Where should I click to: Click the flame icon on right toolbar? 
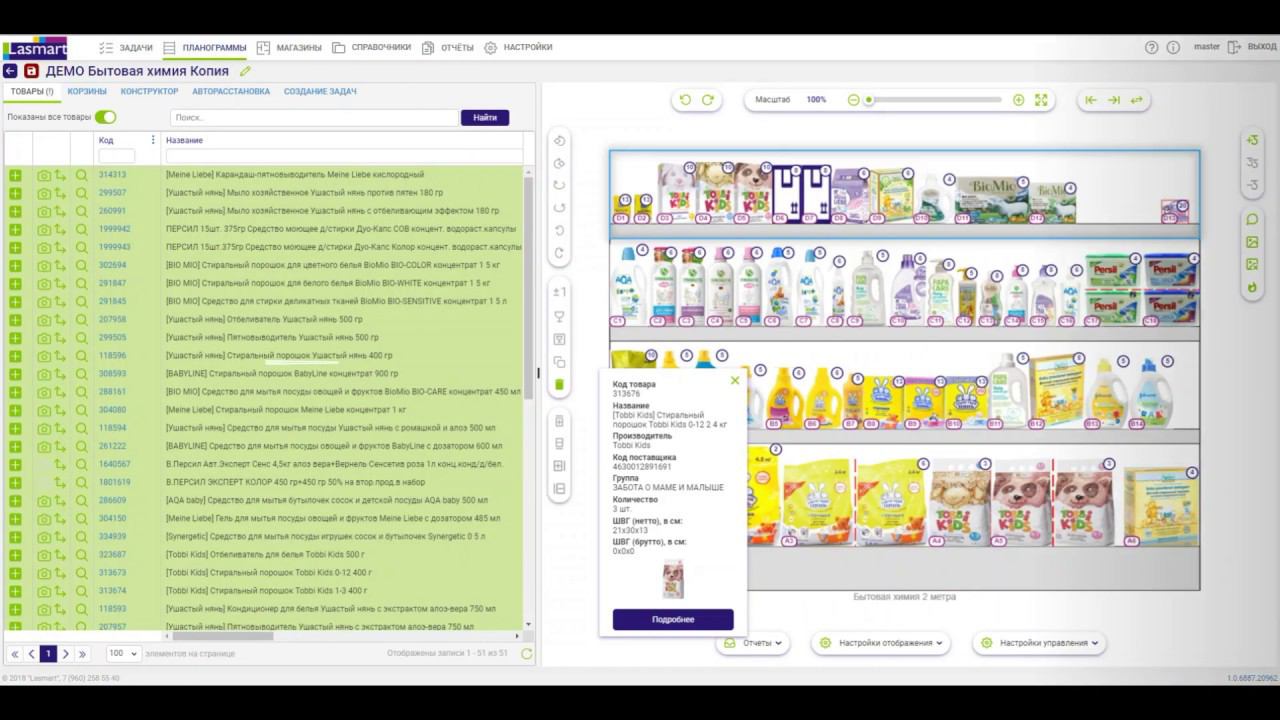[1252, 288]
